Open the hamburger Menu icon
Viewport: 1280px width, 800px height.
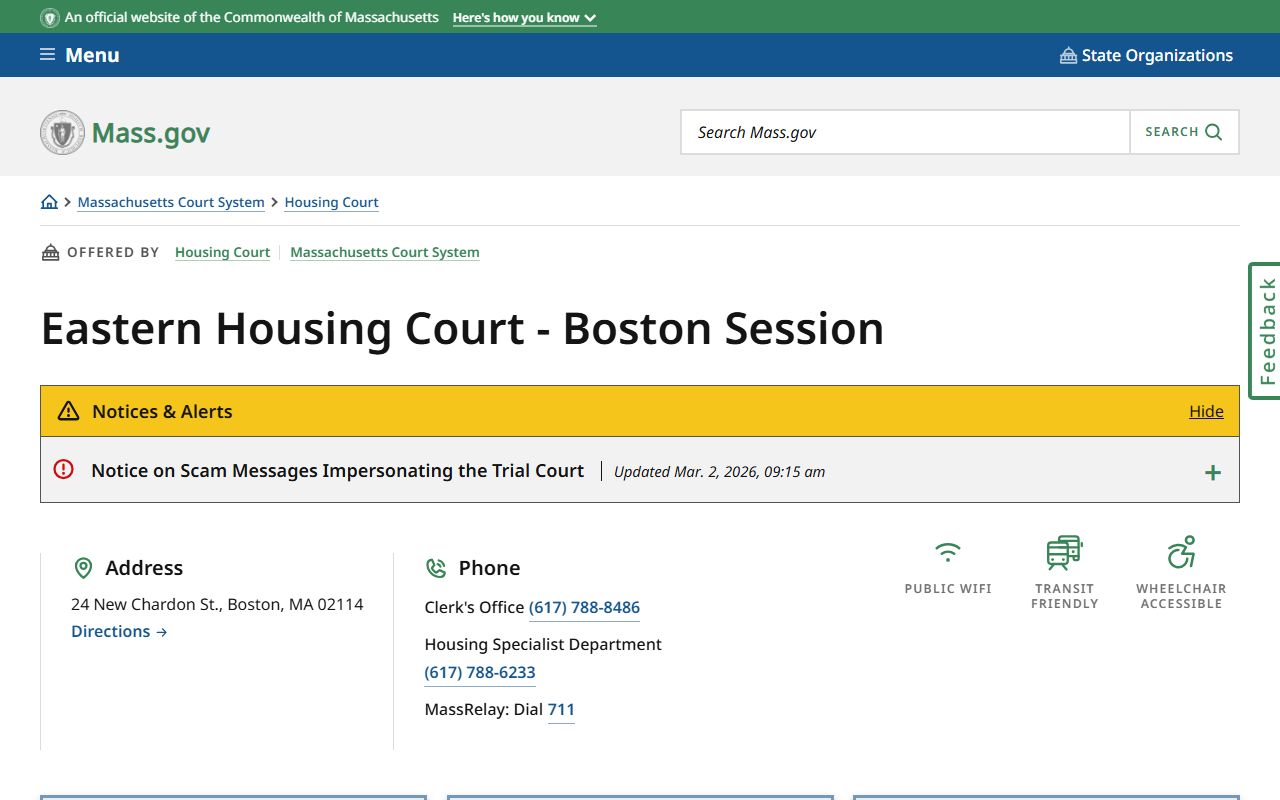click(x=47, y=55)
